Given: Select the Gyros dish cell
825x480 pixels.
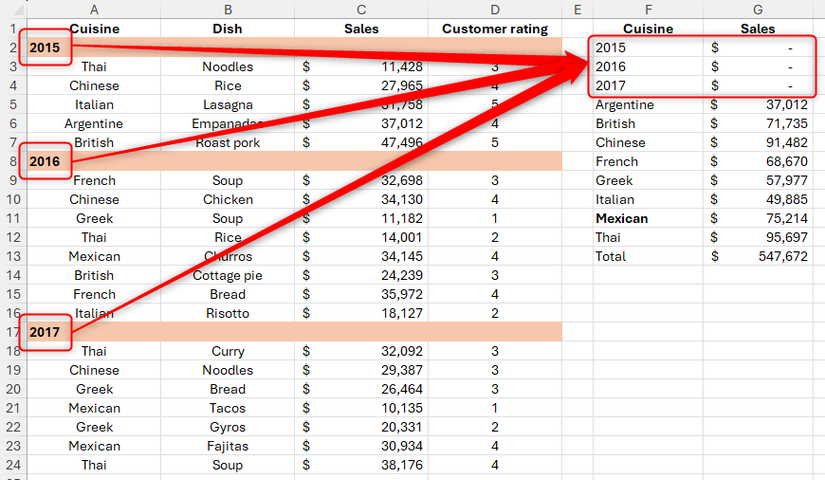Looking at the screenshot, I should [x=227, y=427].
